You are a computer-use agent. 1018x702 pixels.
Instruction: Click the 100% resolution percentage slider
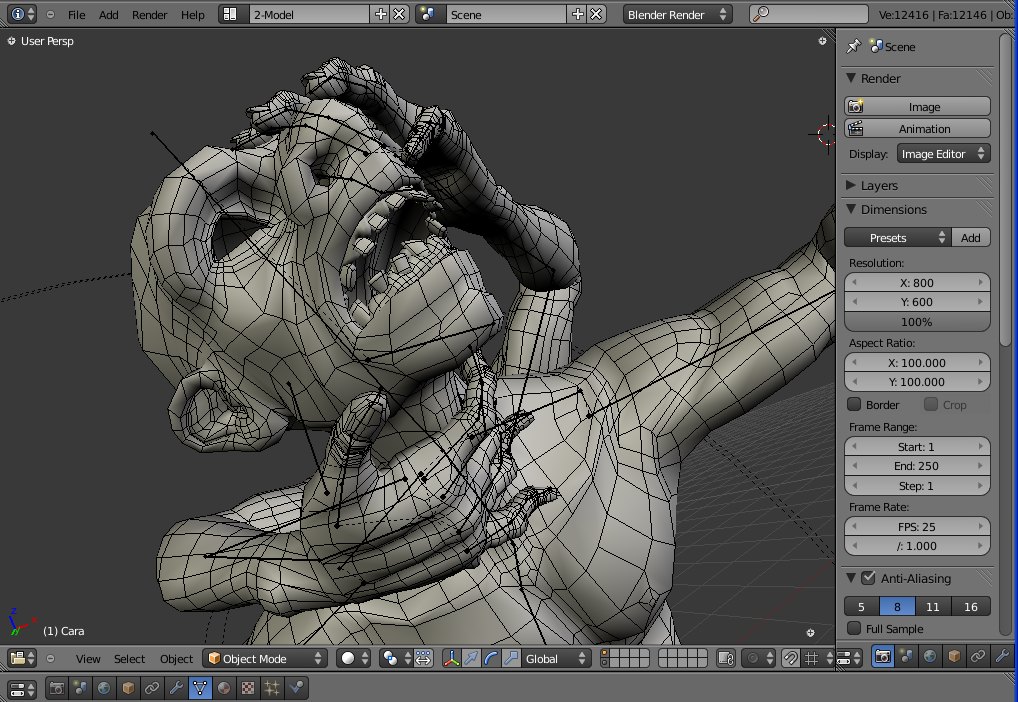[917, 322]
